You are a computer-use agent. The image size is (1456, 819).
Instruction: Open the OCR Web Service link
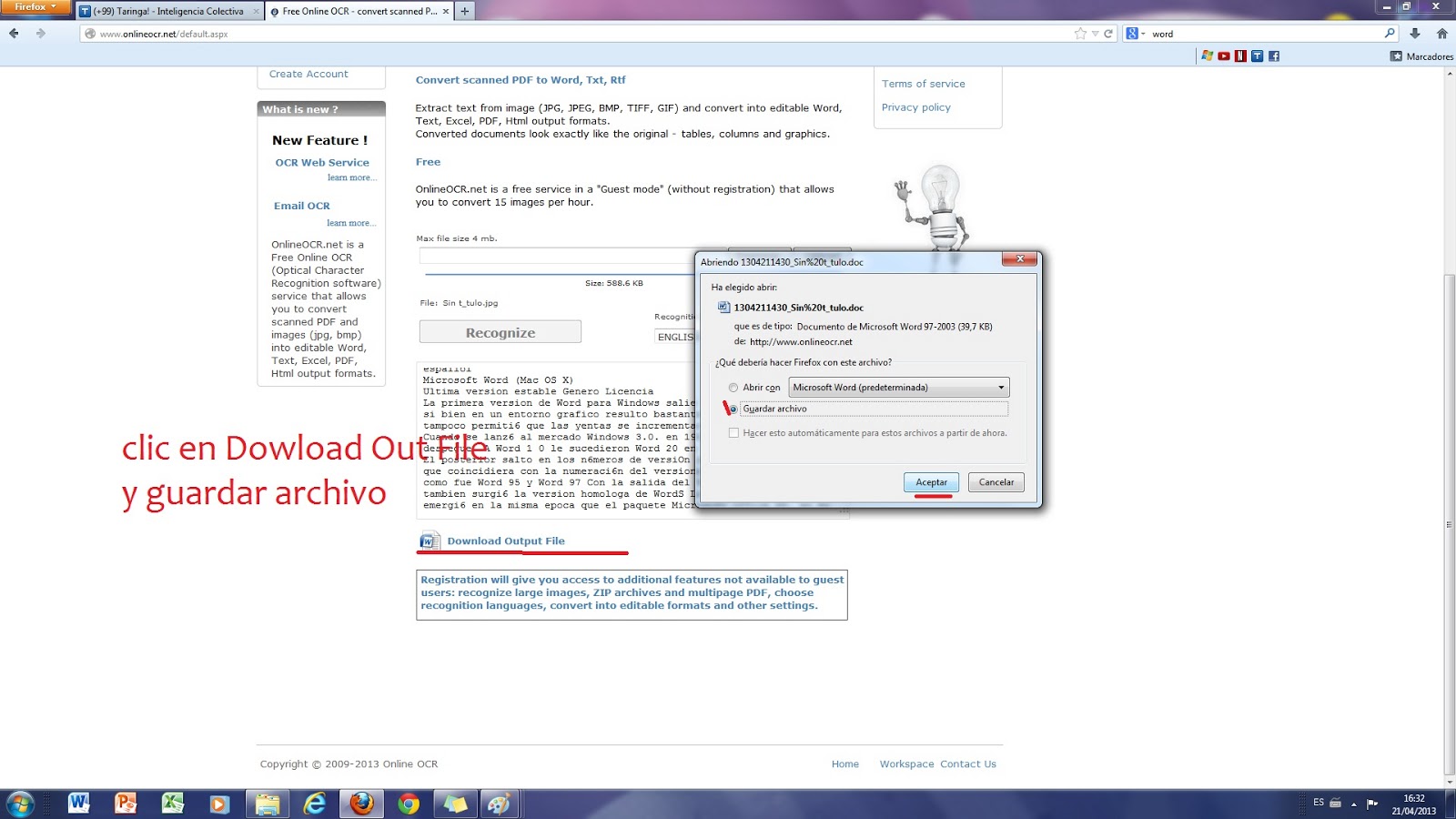coord(322,163)
